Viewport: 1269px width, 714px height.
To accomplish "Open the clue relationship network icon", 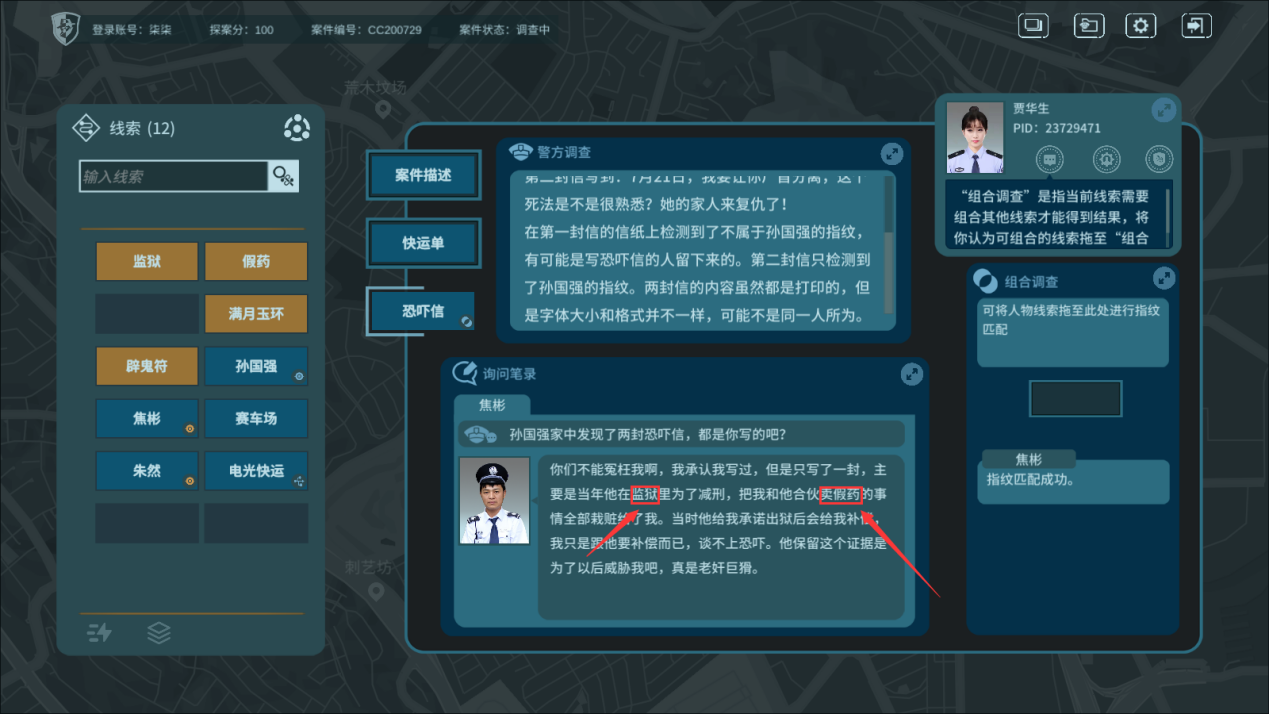I will pos(296,128).
